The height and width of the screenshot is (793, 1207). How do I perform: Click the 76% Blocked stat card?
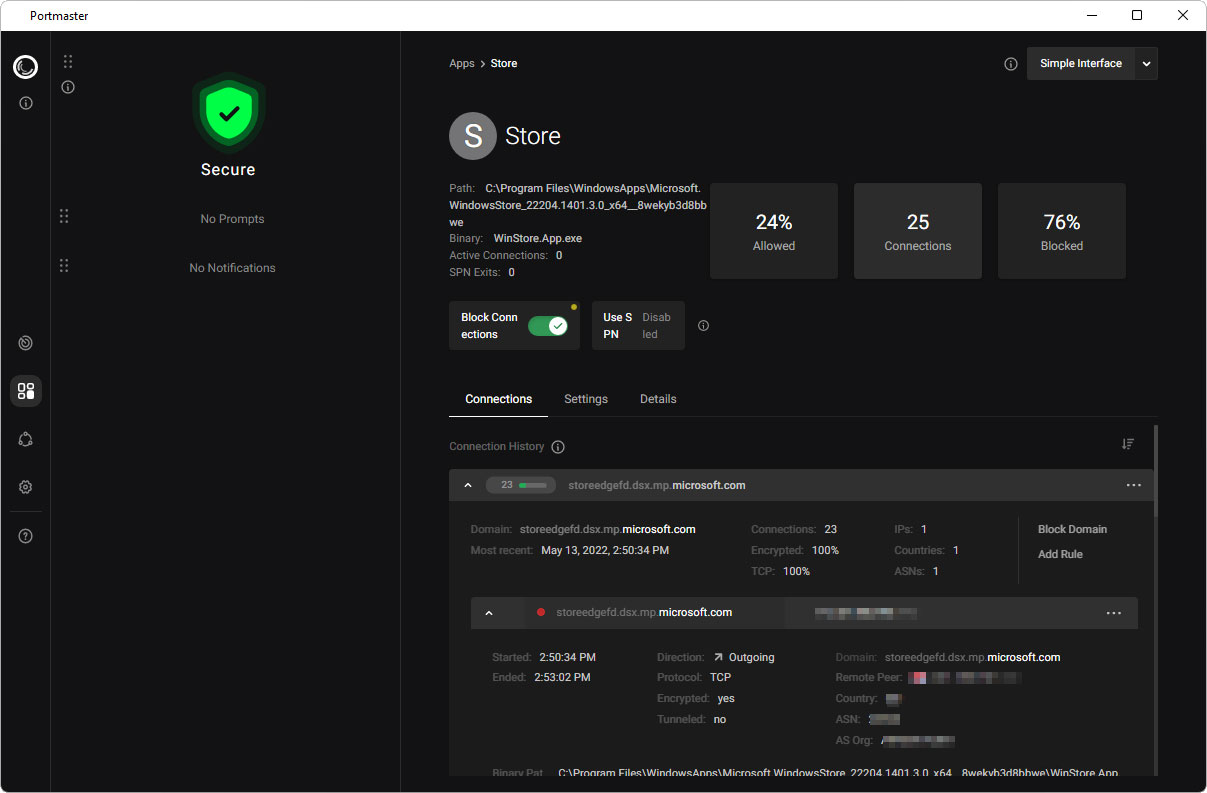click(1062, 231)
